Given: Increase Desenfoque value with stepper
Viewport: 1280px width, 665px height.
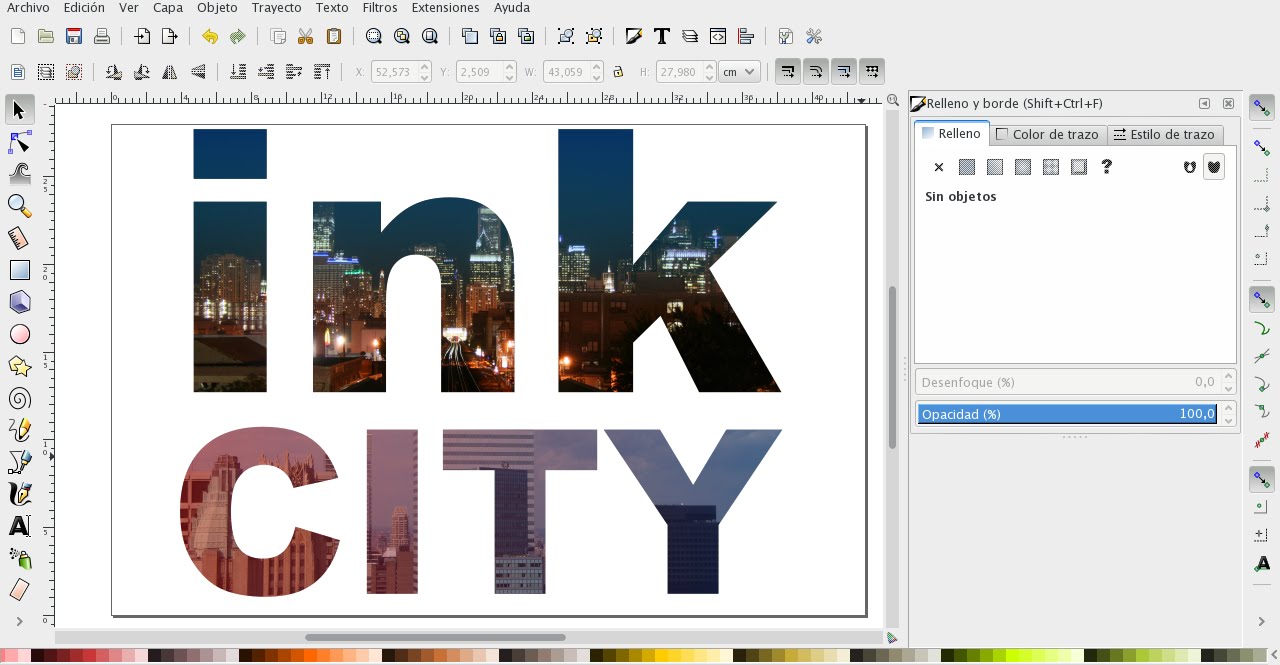Looking at the screenshot, I should click(x=1228, y=376).
